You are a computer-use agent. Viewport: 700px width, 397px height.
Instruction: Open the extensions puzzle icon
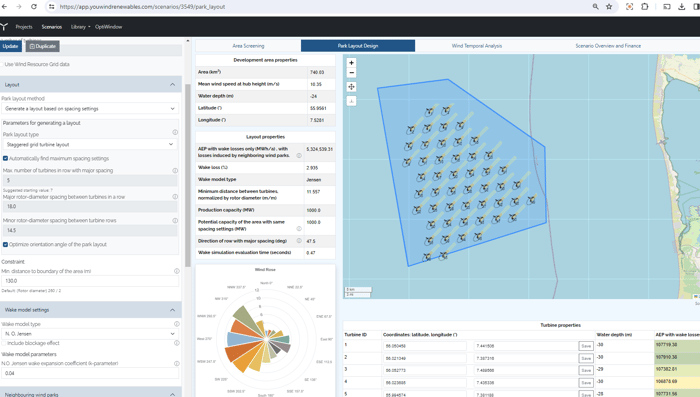pos(645,7)
